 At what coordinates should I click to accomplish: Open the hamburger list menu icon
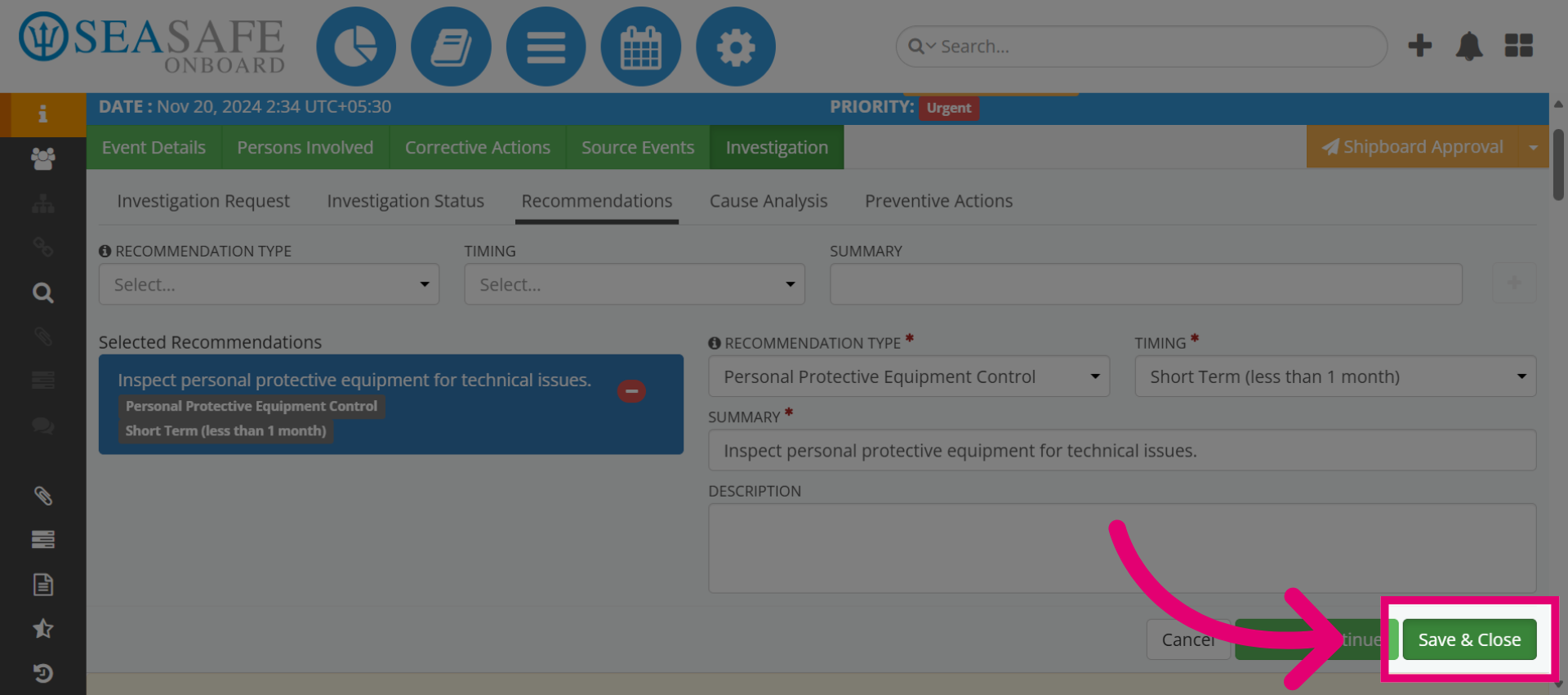pos(546,47)
